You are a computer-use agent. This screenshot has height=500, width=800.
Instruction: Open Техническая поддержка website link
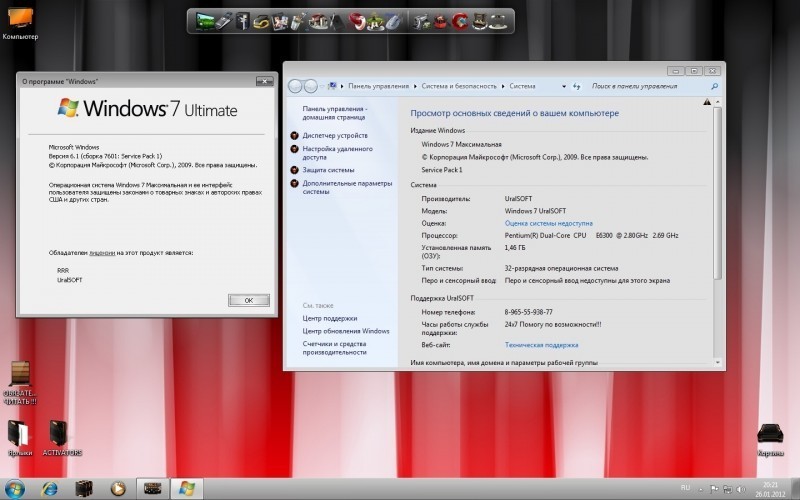[541, 345]
